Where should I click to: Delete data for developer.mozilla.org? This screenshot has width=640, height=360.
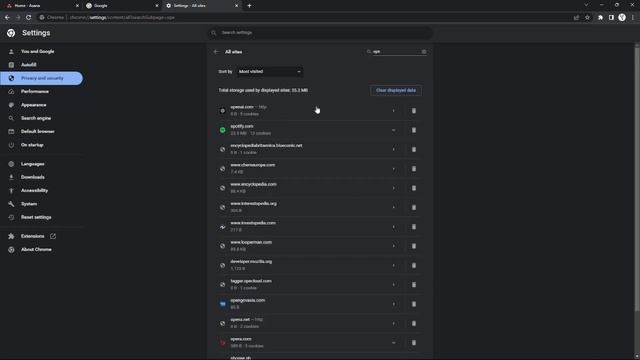click(x=413, y=265)
